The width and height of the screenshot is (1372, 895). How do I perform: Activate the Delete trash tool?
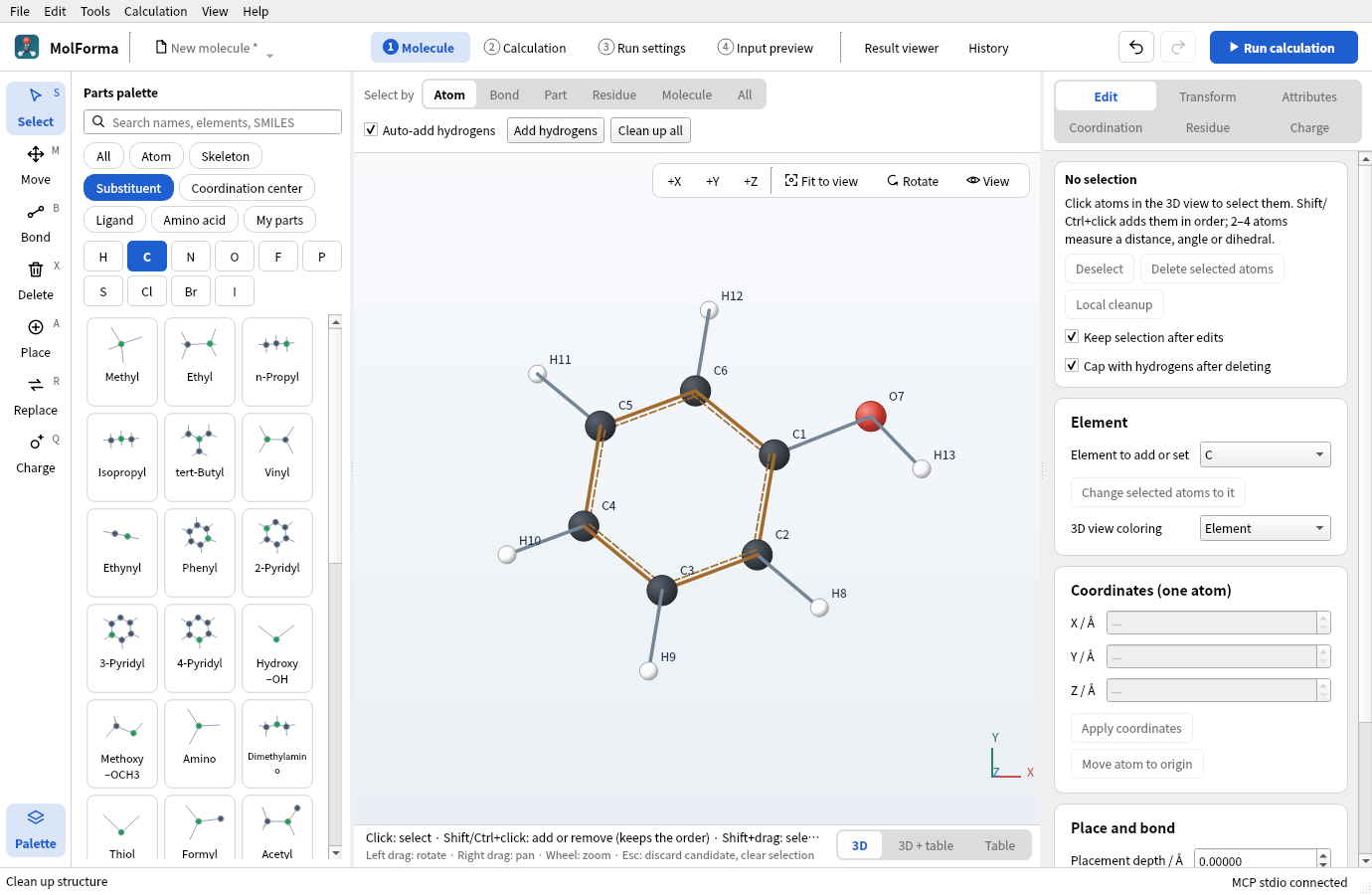point(36,280)
